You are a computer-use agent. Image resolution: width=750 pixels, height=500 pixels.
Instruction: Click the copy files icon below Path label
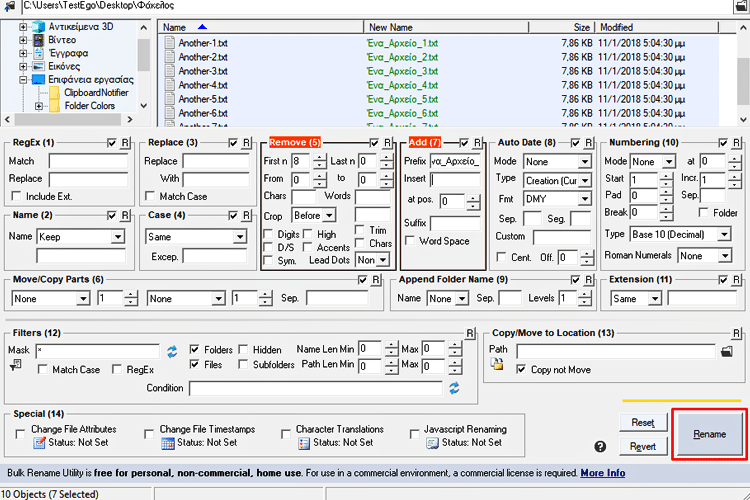click(x=497, y=365)
